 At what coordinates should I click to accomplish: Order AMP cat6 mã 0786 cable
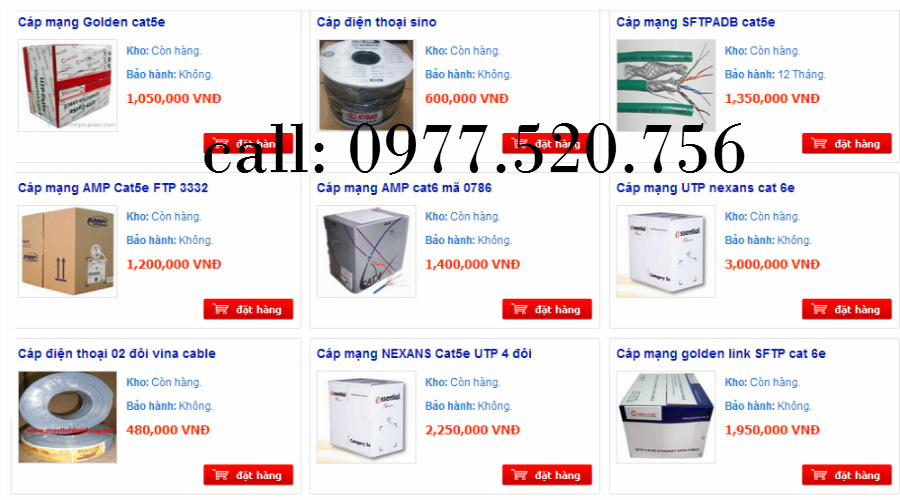pos(547,309)
